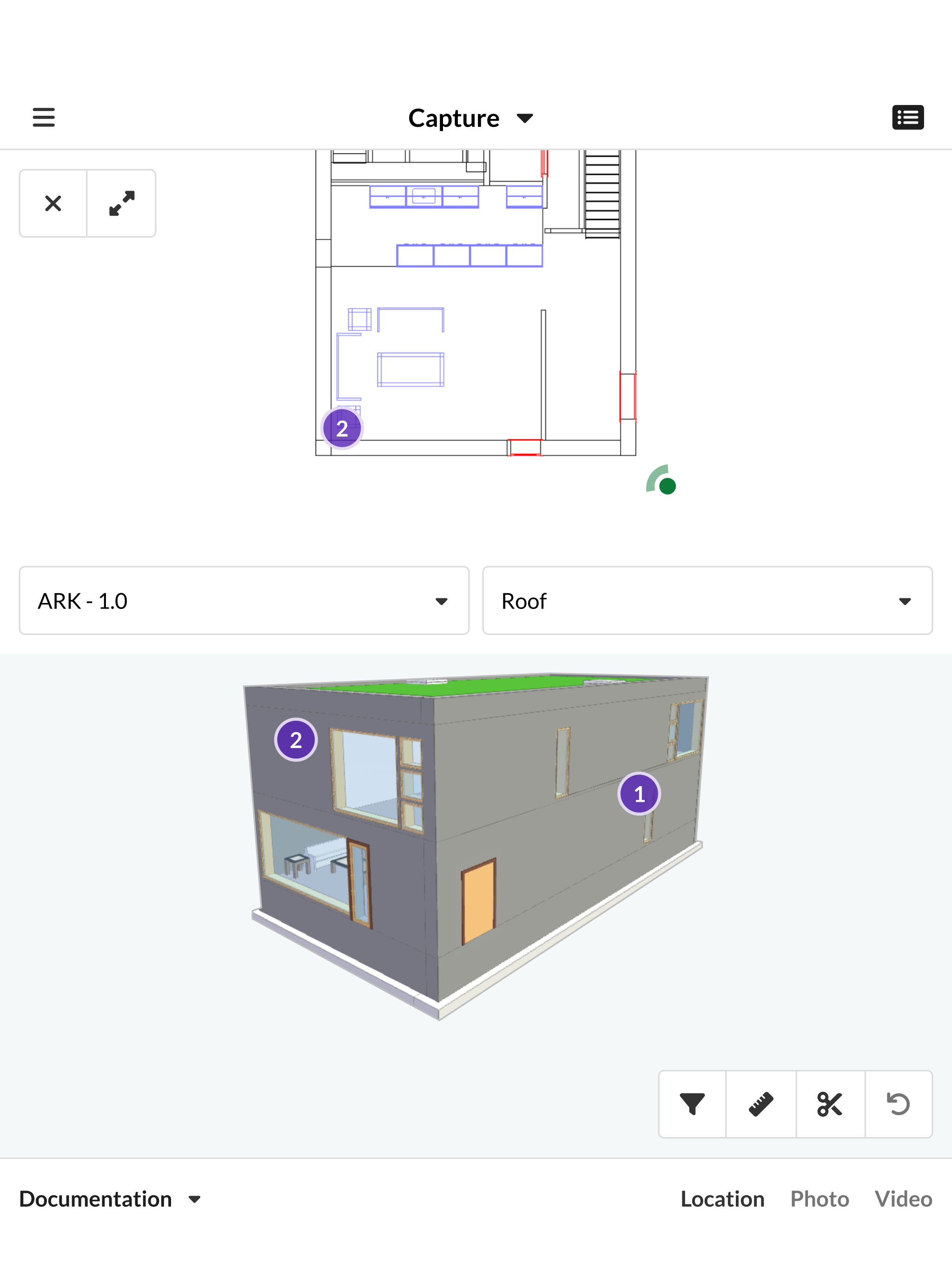Select marker 2 on 3D model
The width and height of the screenshot is (952, 1270).
click(x=296, y=740)
